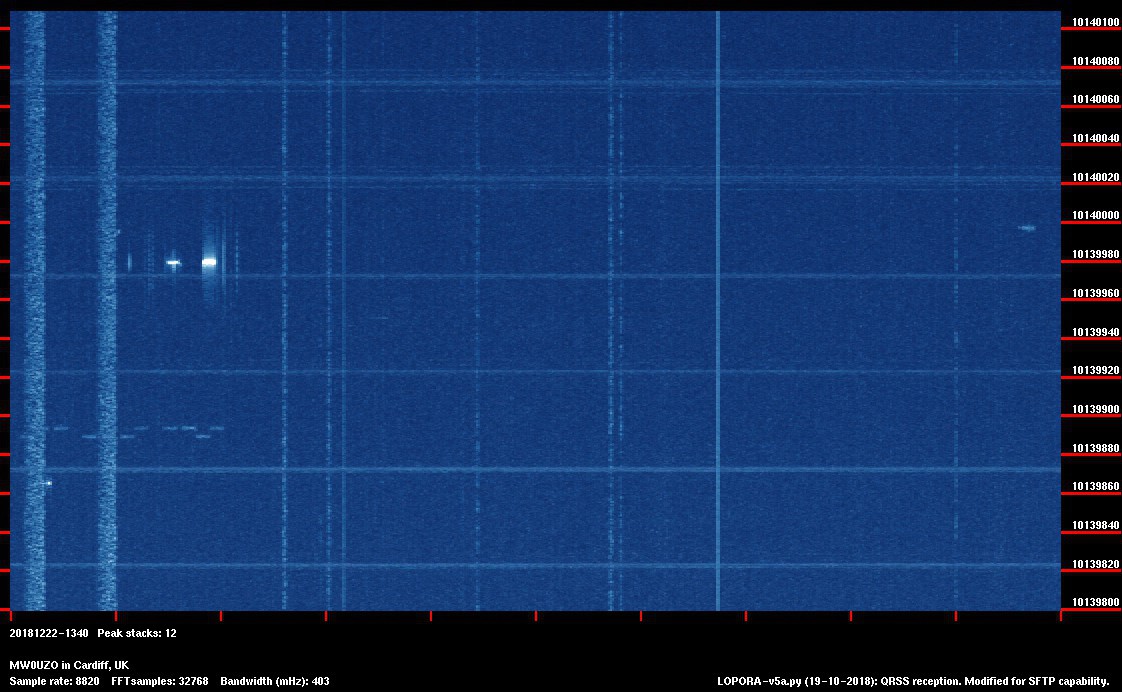Click the Sample rate: 8820 text
The image size is (1122, 692).
[x=54, y=681]
